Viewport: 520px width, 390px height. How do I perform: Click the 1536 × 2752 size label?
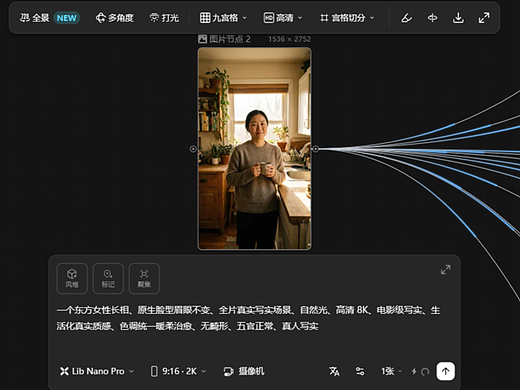point(289,39)
